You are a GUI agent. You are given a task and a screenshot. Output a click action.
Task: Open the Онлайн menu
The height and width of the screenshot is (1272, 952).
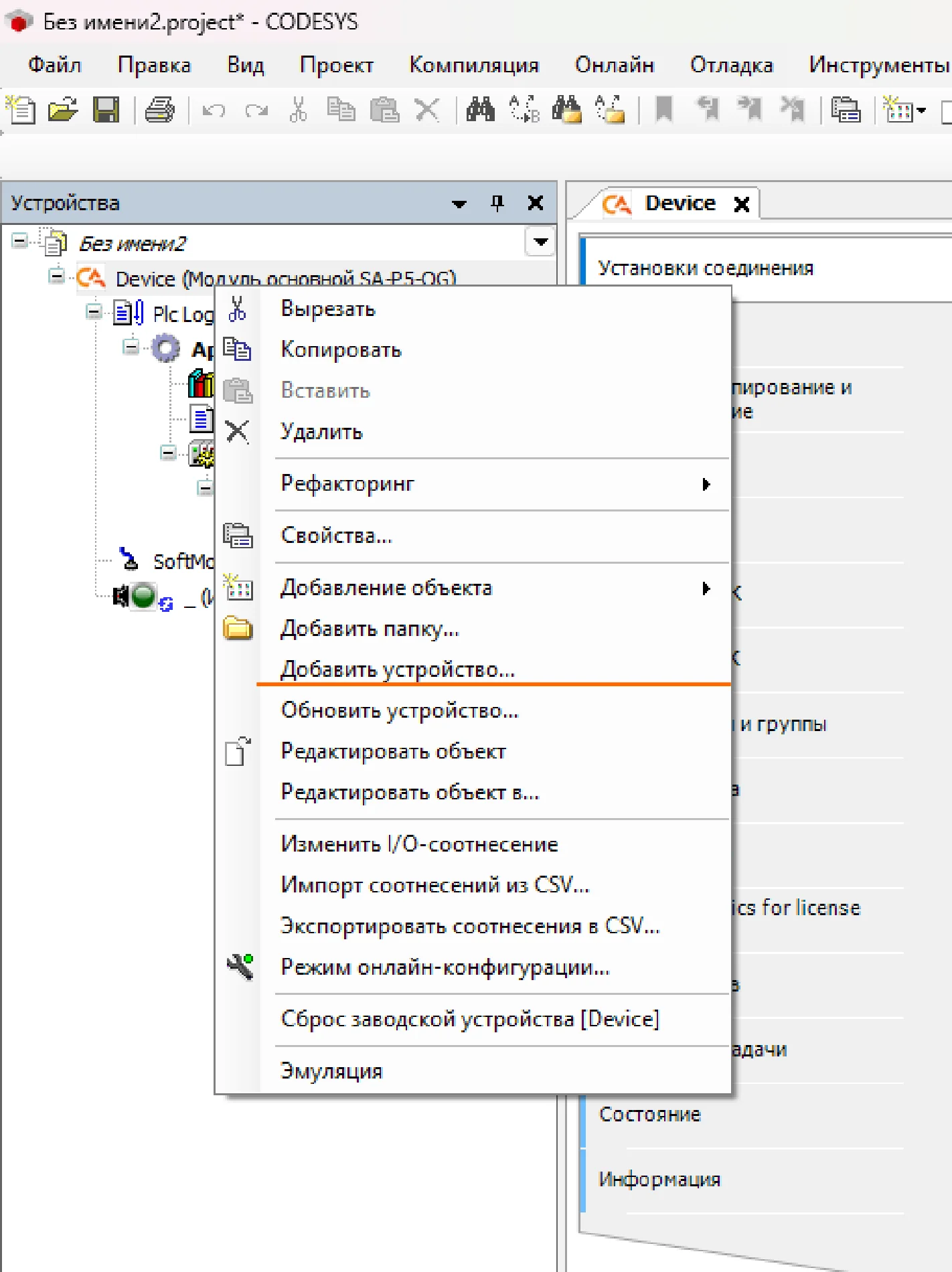615,65
